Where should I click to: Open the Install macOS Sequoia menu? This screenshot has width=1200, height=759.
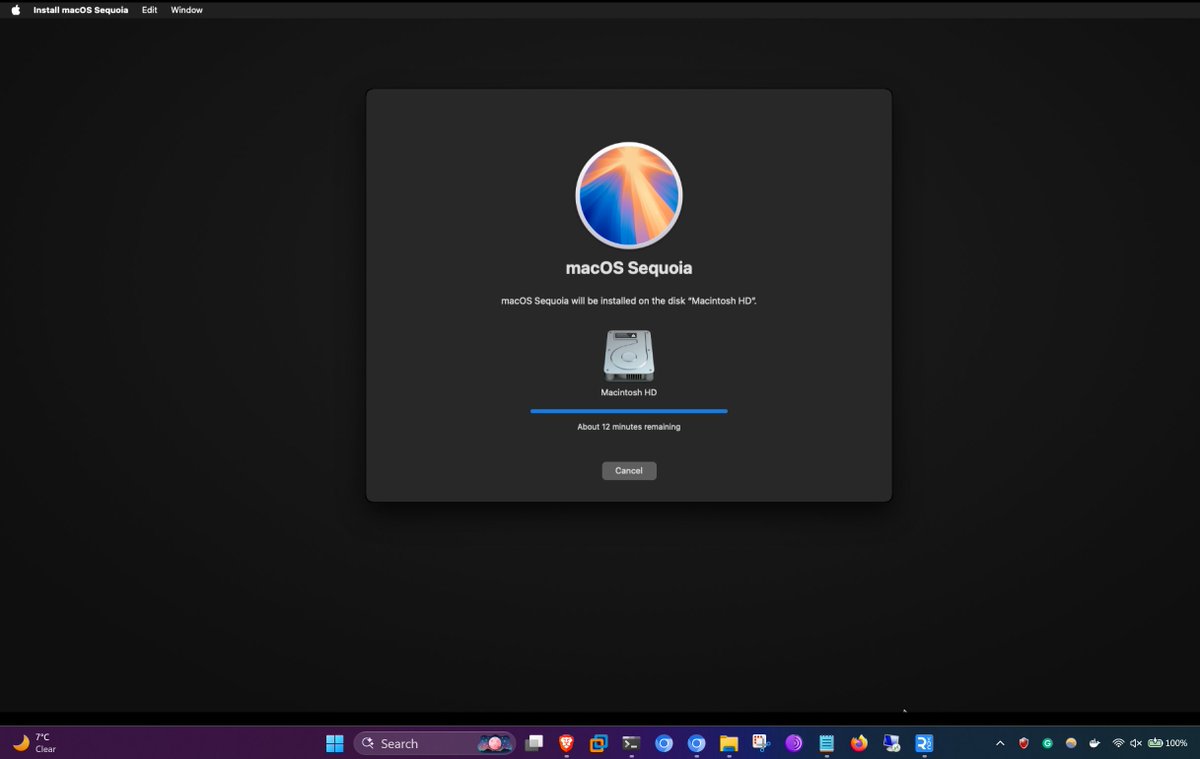click(x=81, y=10)
